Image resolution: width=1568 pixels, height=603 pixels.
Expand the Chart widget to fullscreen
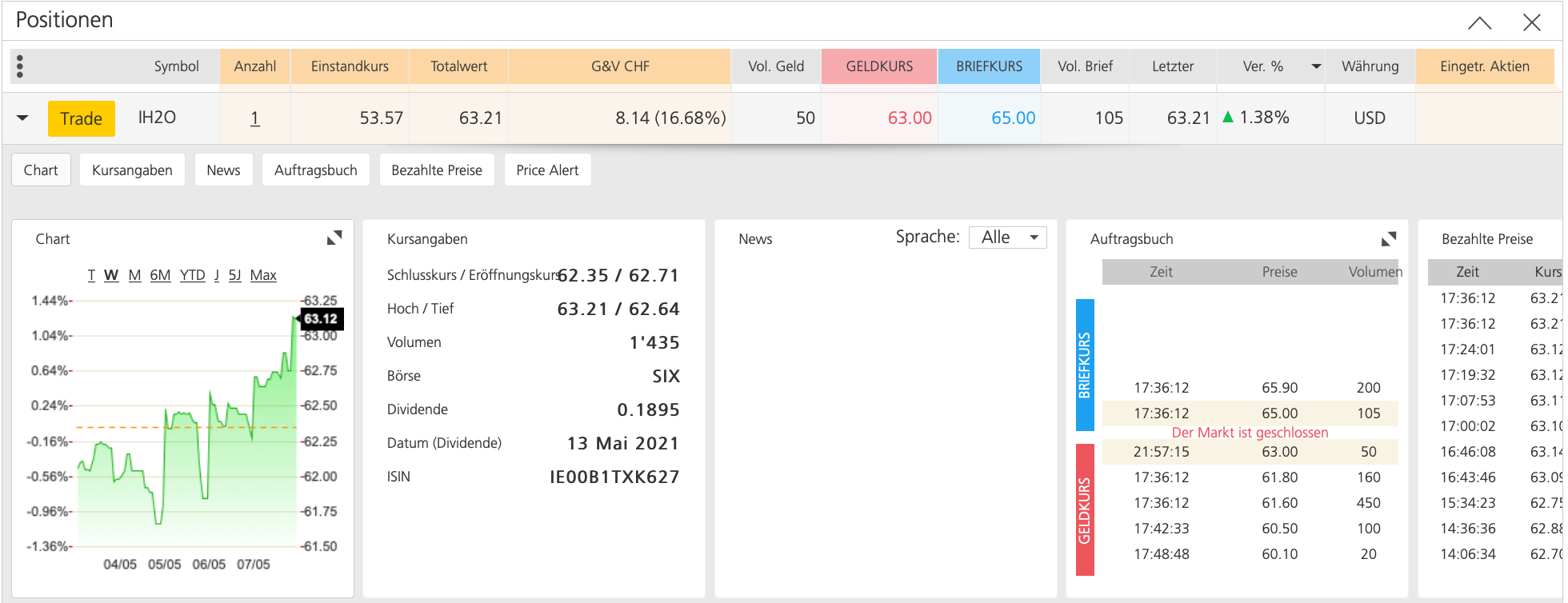point(334,238)
